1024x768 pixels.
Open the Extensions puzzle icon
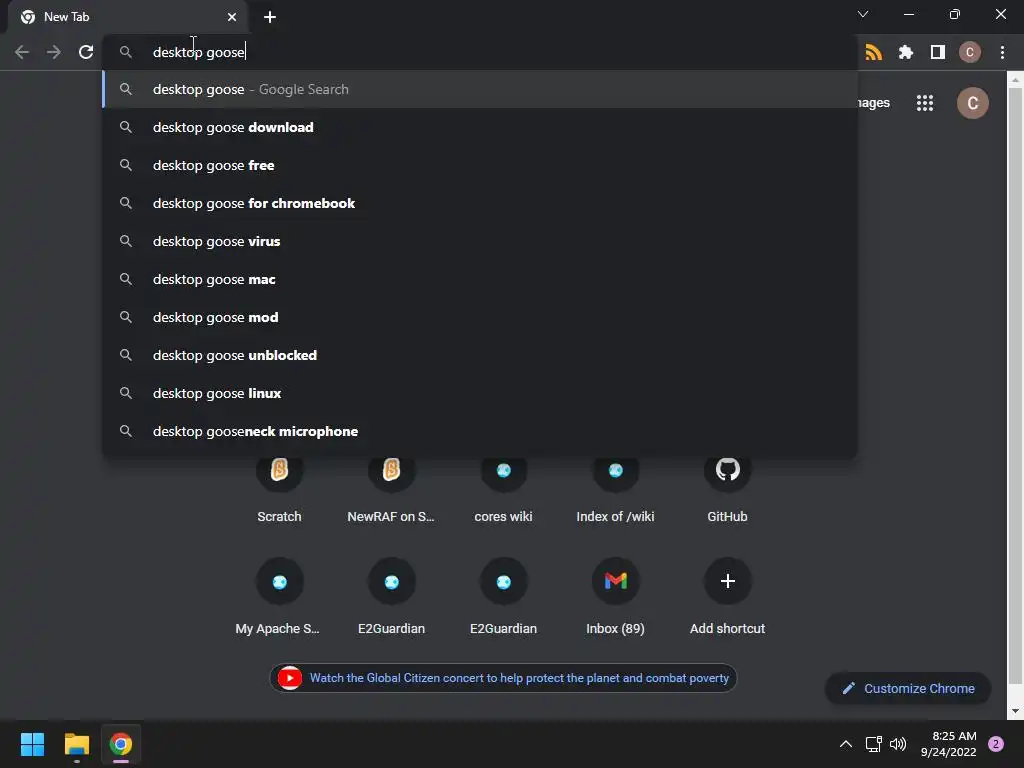(905, 52)
